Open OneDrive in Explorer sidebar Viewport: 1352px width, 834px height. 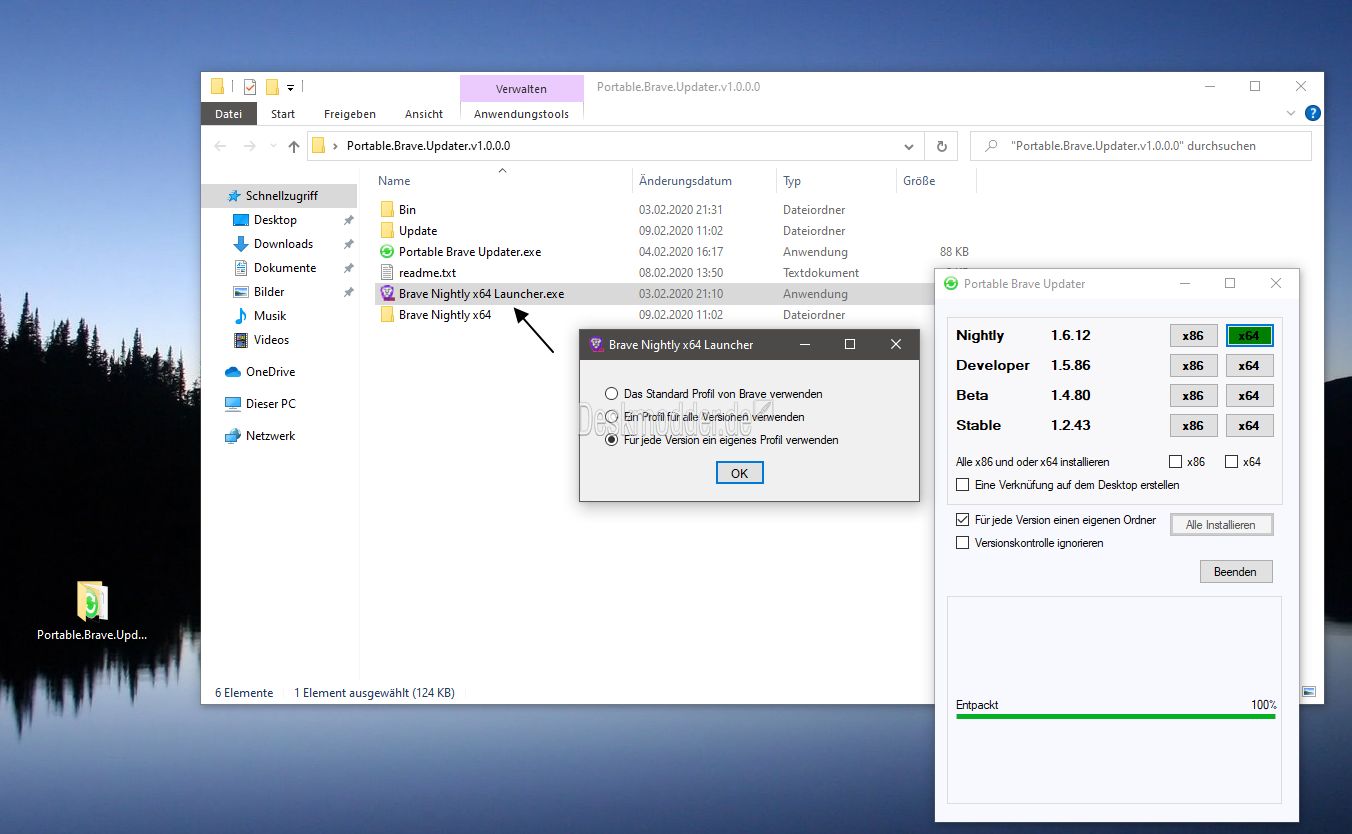coord(270,372)
